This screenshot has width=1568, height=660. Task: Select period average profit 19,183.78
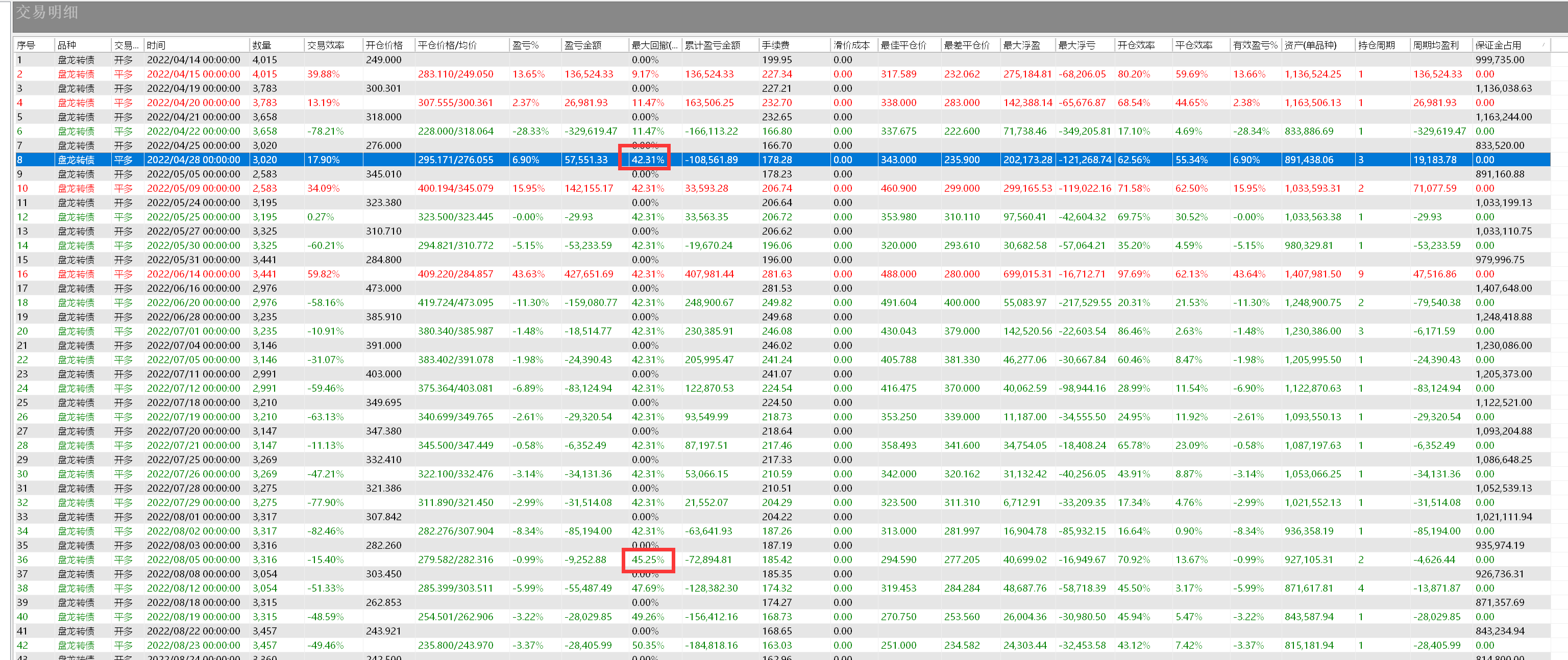click(x=1435, y=160)
